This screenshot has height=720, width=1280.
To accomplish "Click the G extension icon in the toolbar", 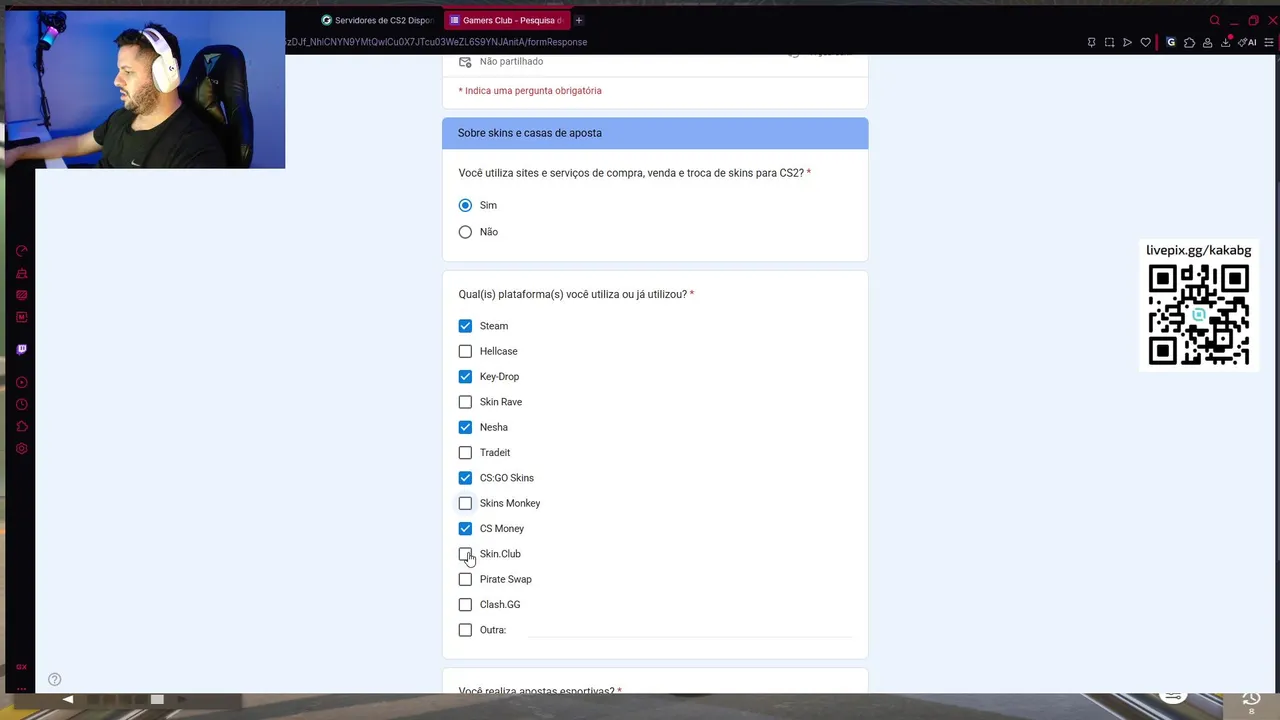I will point(1171,42).
